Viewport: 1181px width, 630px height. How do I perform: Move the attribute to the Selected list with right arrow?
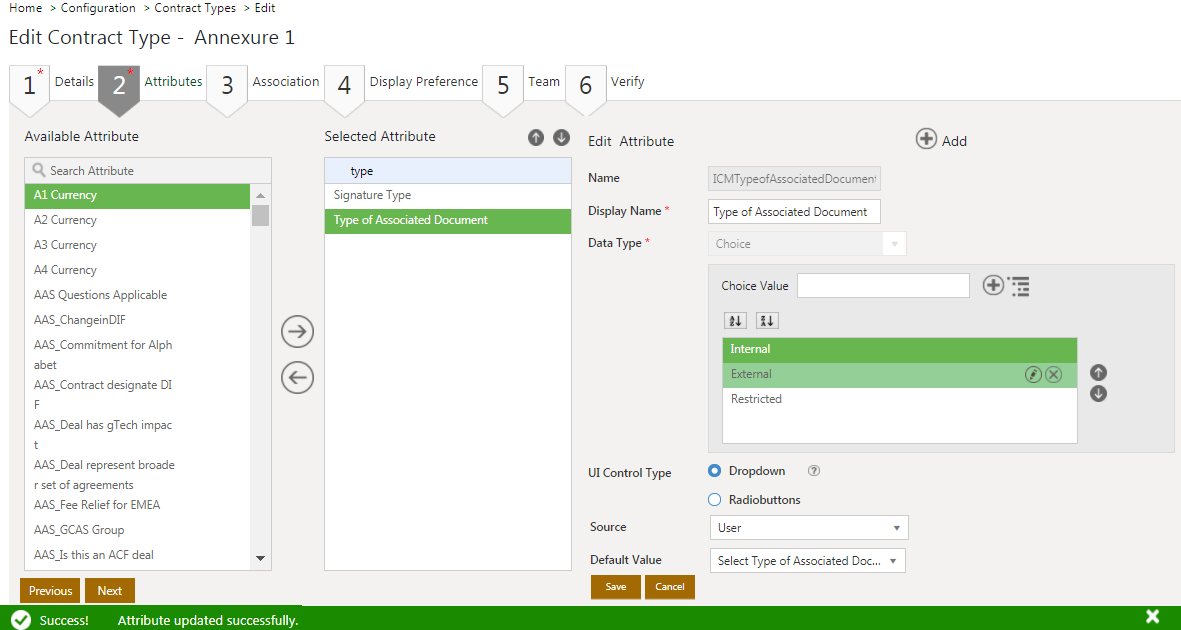pos(298,332)
